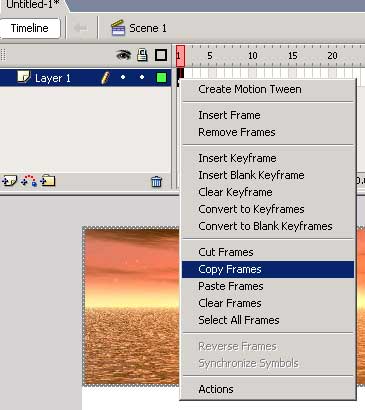
Task: Toggle Layer 1 visibility dot
Action: click(x=123, y=77)
